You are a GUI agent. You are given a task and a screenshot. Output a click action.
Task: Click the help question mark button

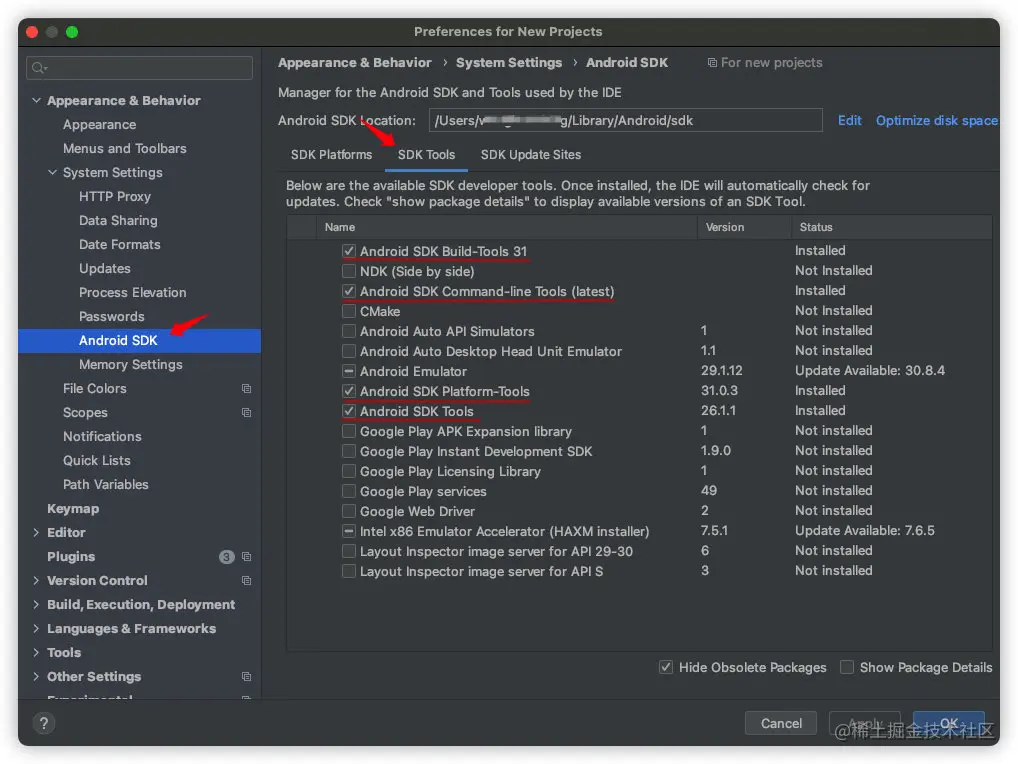click(43, 723)
